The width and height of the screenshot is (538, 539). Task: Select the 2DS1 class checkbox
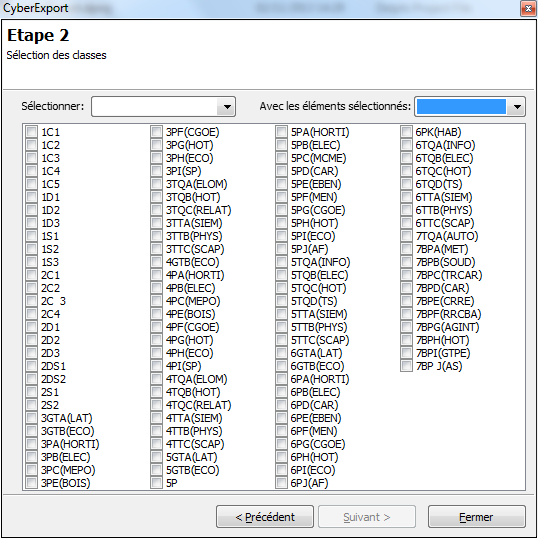tap(32, 366)
